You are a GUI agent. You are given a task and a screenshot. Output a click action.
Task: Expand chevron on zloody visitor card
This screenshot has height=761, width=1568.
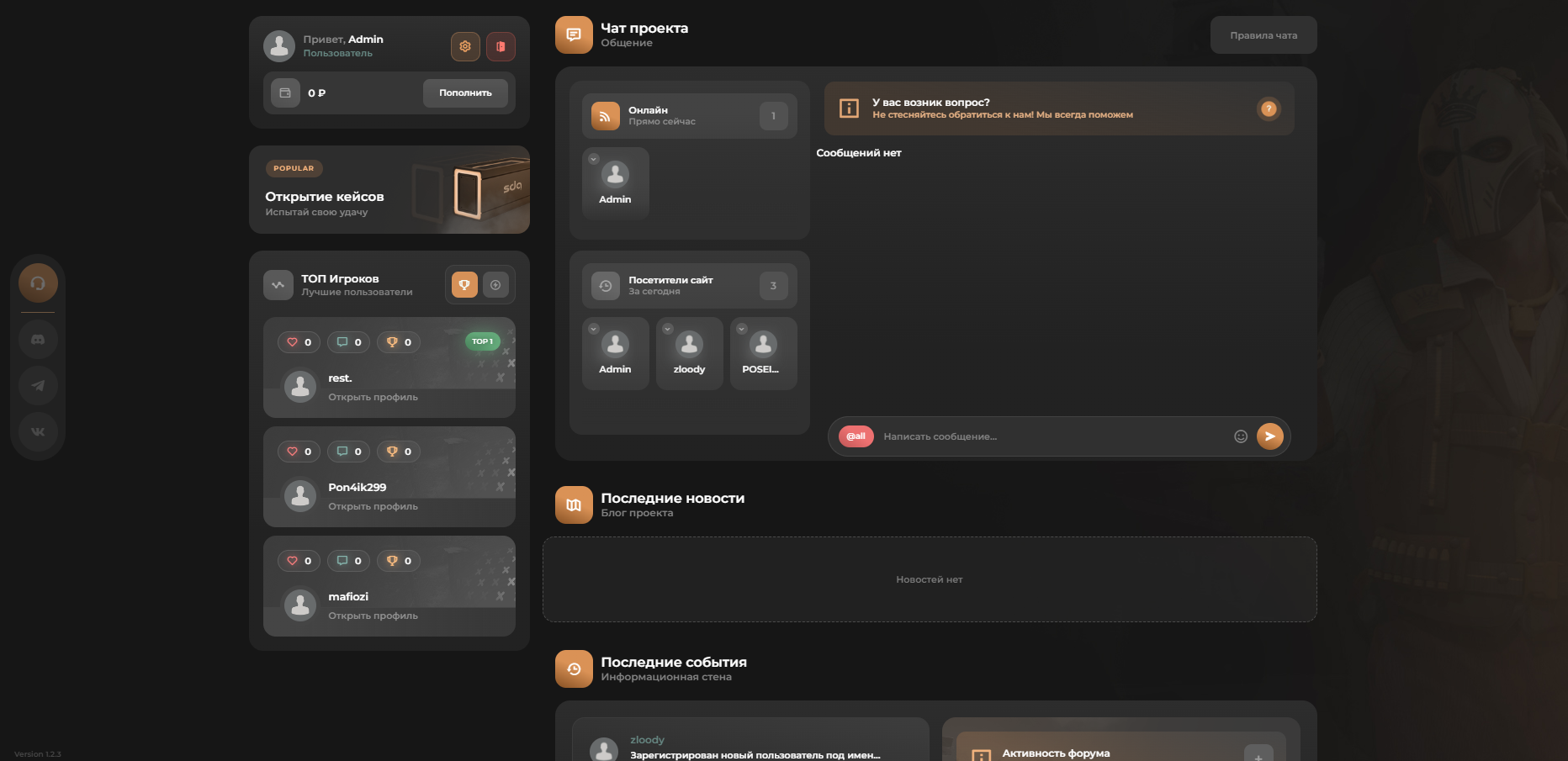[x=667, y=329]
